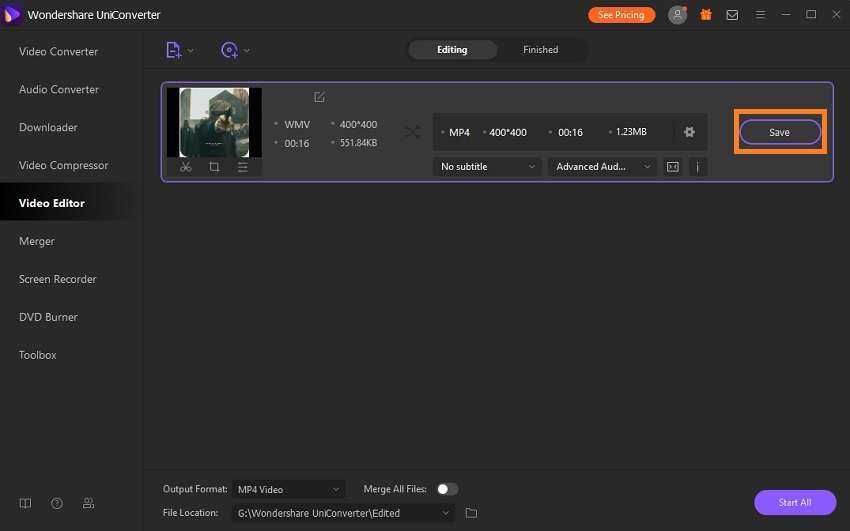Screen dimensions: 850x531
Task: Click the community users icon
Action: (x=88, y=503)
